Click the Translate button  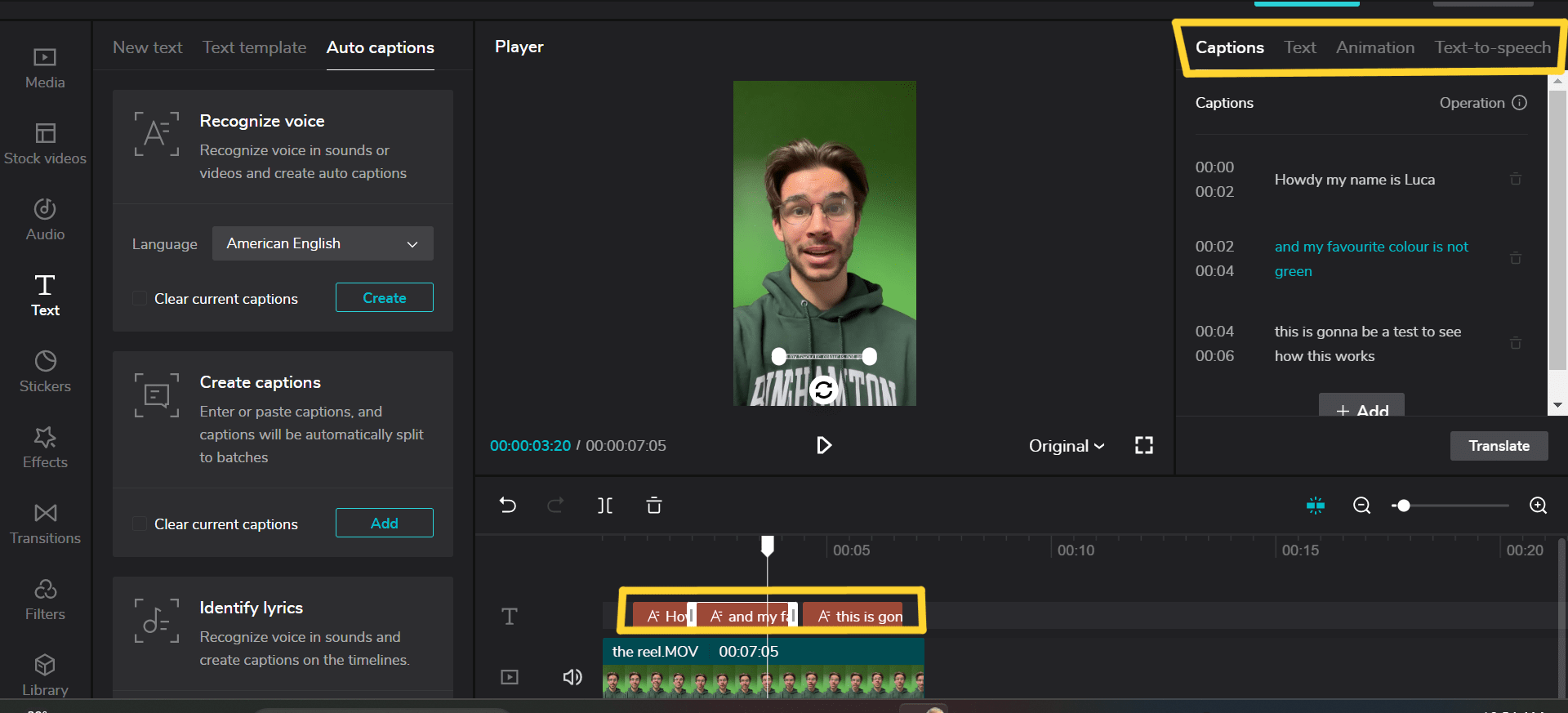coord(1499,446)
